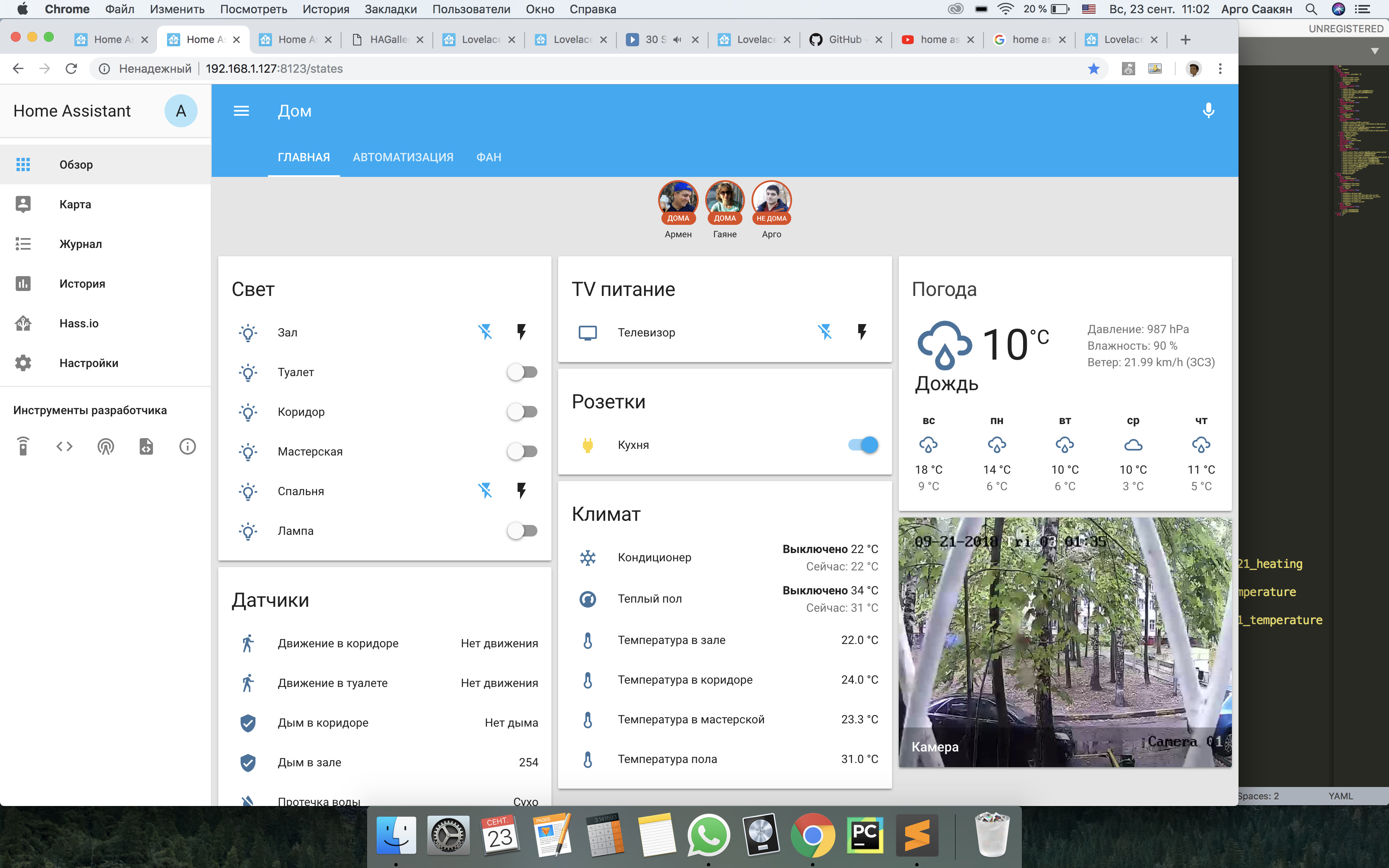Viewport: 1389px width, 868px height.
Task: Open Дым в зале sensor
Action: coord(384,762)
